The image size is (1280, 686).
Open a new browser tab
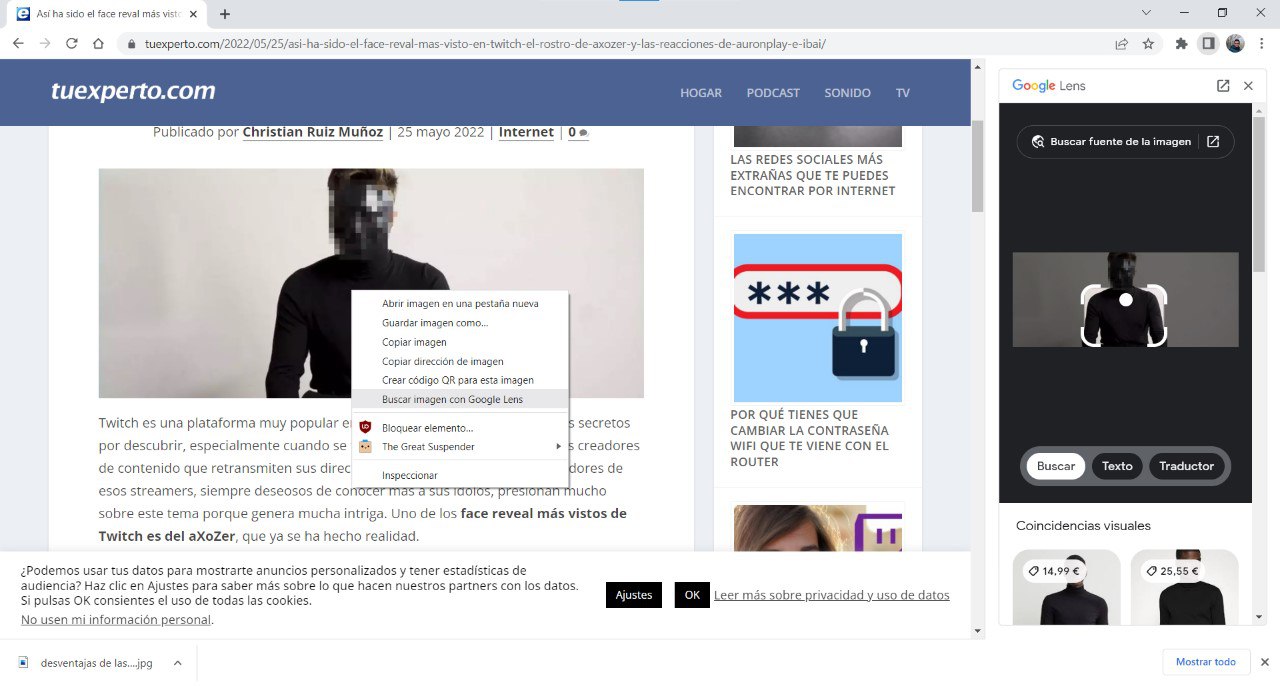click(x=225, y=14)
